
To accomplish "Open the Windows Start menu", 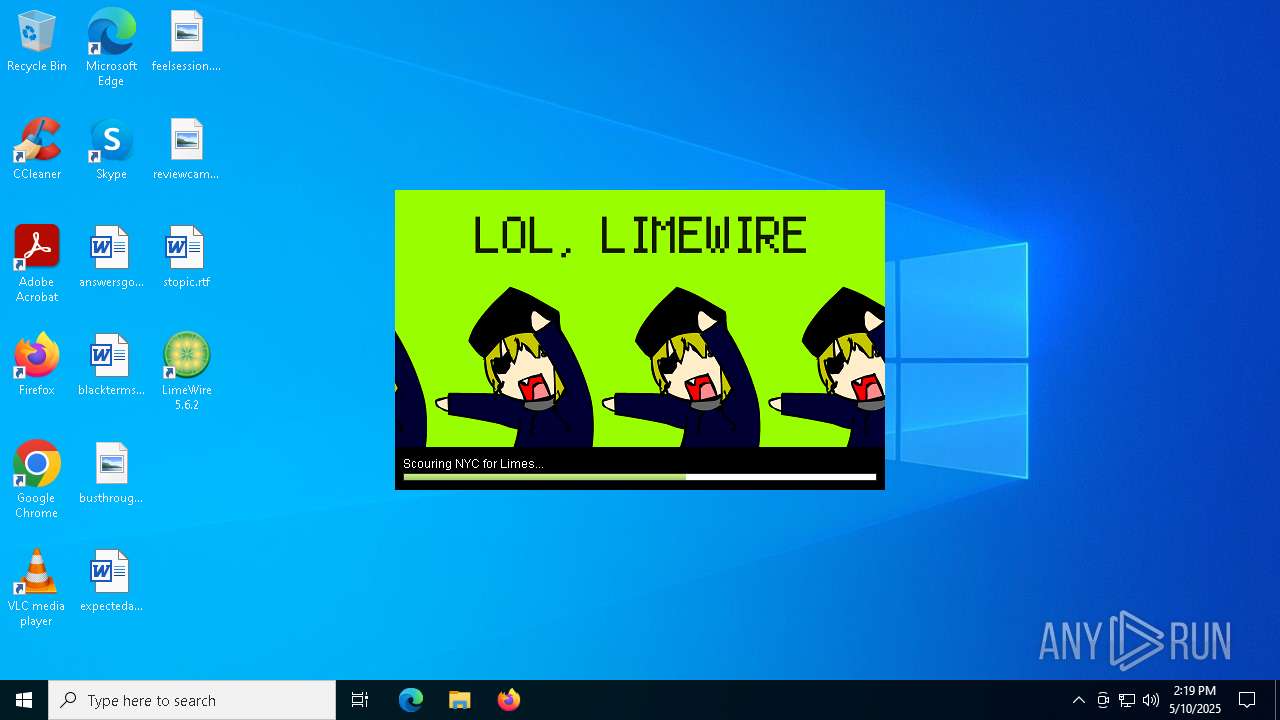I will tap(24, 700).
